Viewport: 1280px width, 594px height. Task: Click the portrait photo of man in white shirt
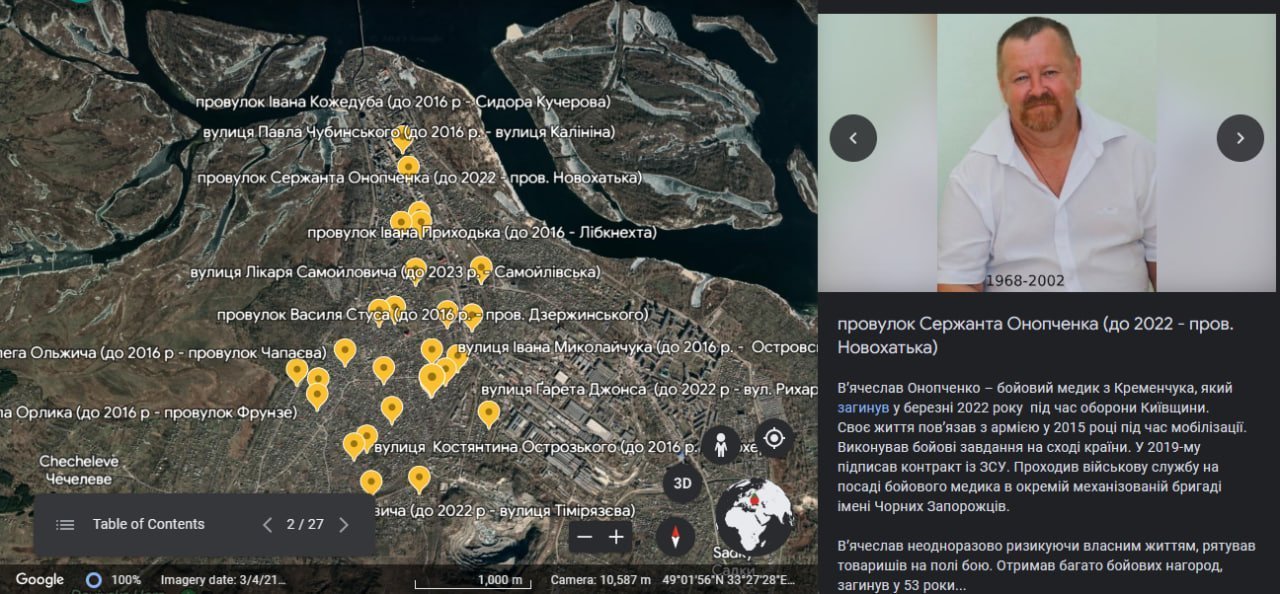click(x=1046, y=150)
